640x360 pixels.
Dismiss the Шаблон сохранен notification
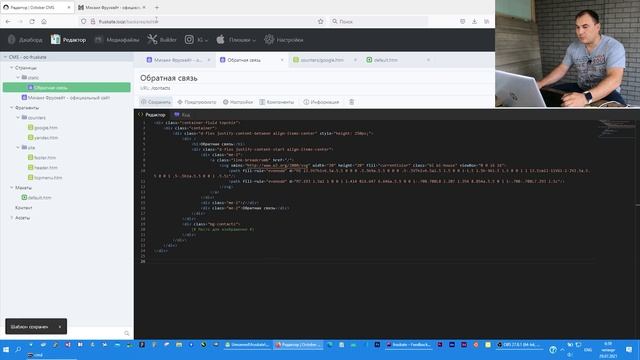pos(60,327)
